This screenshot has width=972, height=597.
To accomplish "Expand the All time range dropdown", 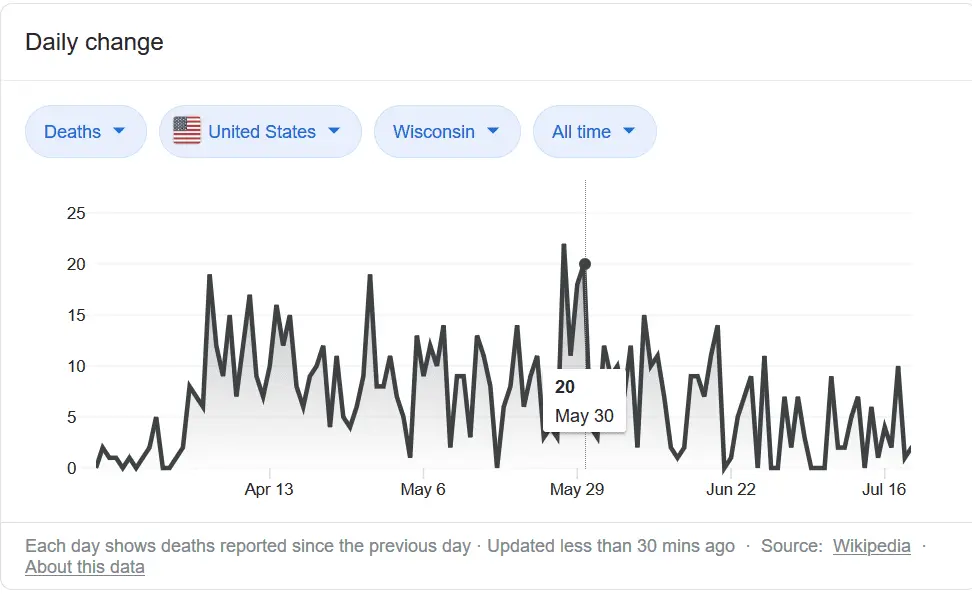I will 594,132.
